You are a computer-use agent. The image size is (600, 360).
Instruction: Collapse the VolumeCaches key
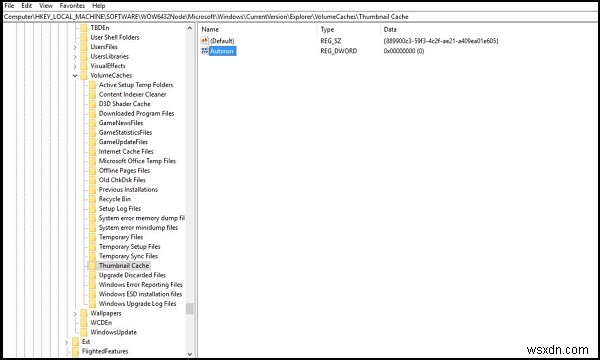(75, 76)
